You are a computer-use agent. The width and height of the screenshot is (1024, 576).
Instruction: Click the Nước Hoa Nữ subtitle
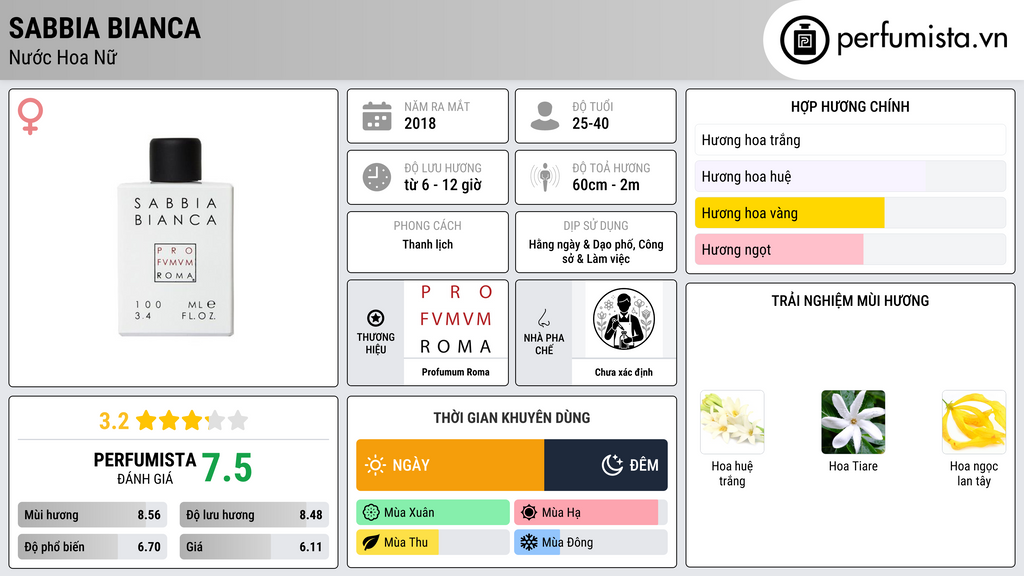[x=63, y=57]
